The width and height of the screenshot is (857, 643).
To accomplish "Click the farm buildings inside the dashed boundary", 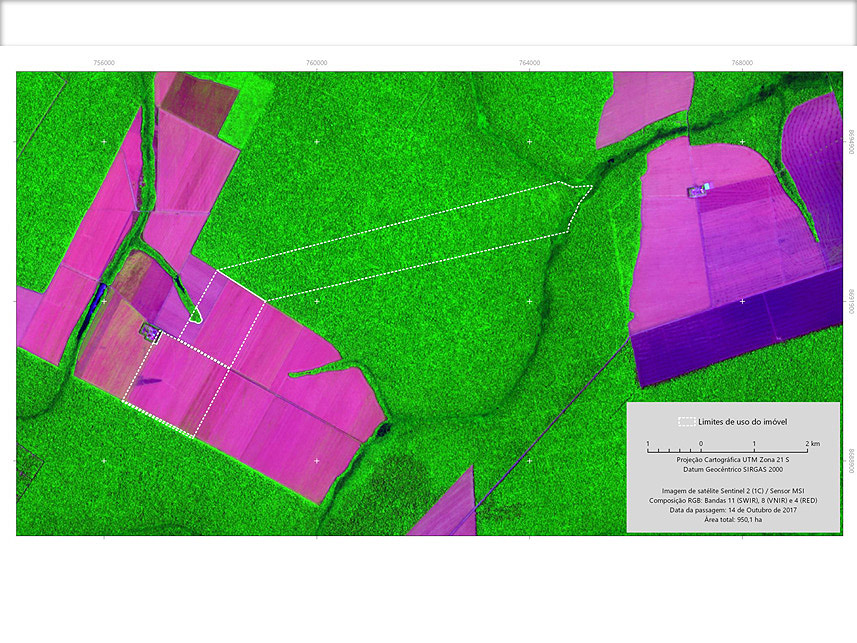I will (150, 334).
